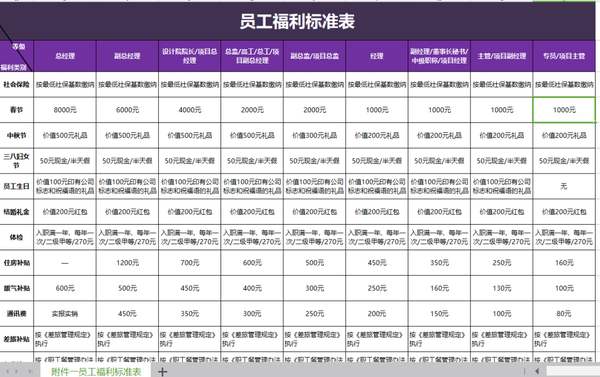
Task: Click 价值200元红包 cell under 总经理 column
Action: pyautogui.click(x=65, y=212)
